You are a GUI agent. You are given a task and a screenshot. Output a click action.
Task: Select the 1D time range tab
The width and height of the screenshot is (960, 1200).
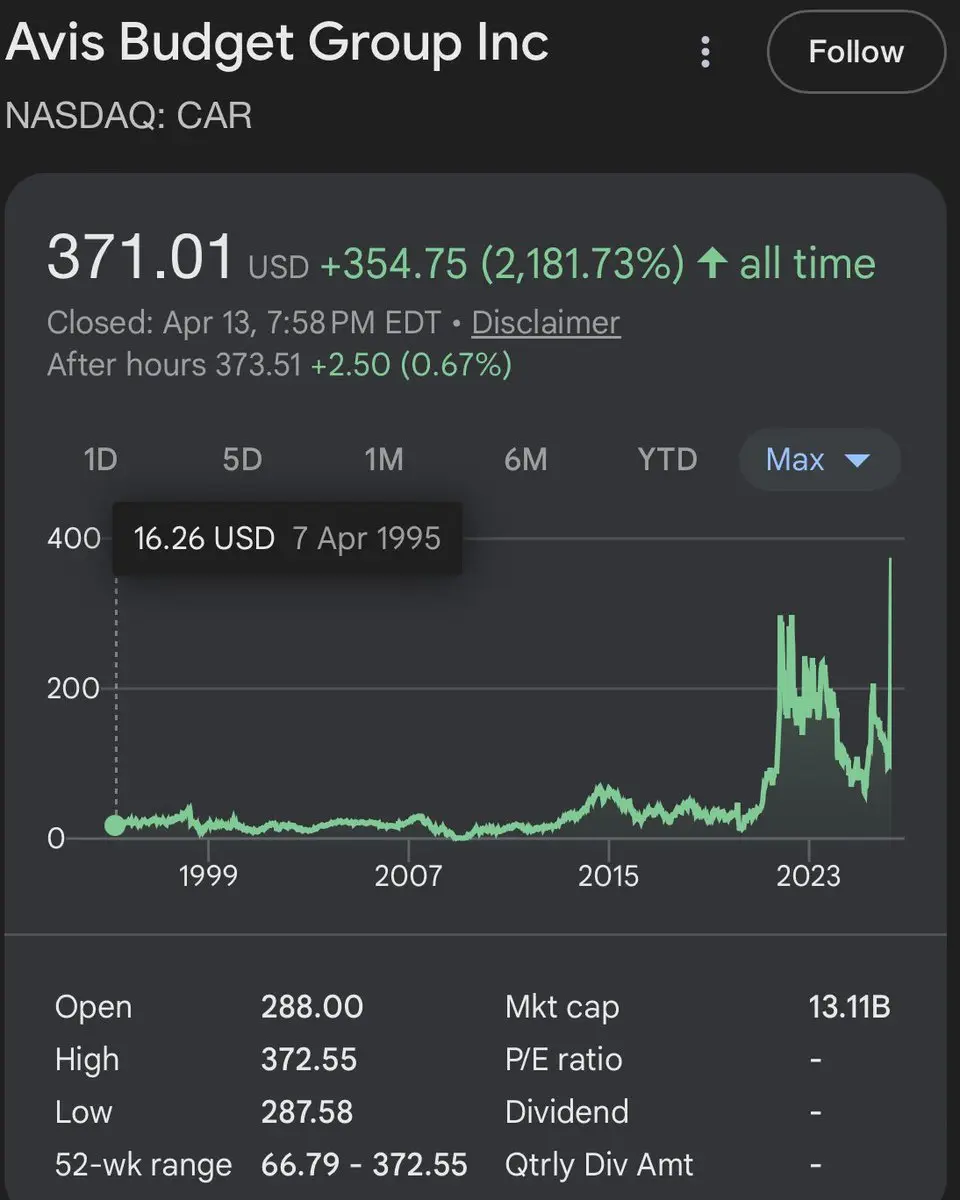(100, 460)
